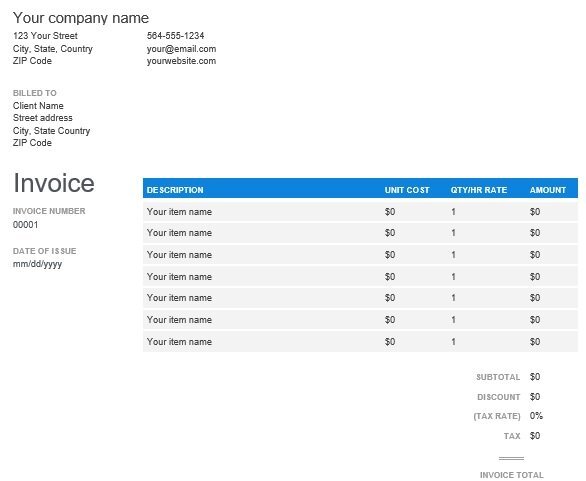Click the quantity 1 in the first row
Image resolution: width=586 pixels, height=481 pixels.
coord(453,212)
